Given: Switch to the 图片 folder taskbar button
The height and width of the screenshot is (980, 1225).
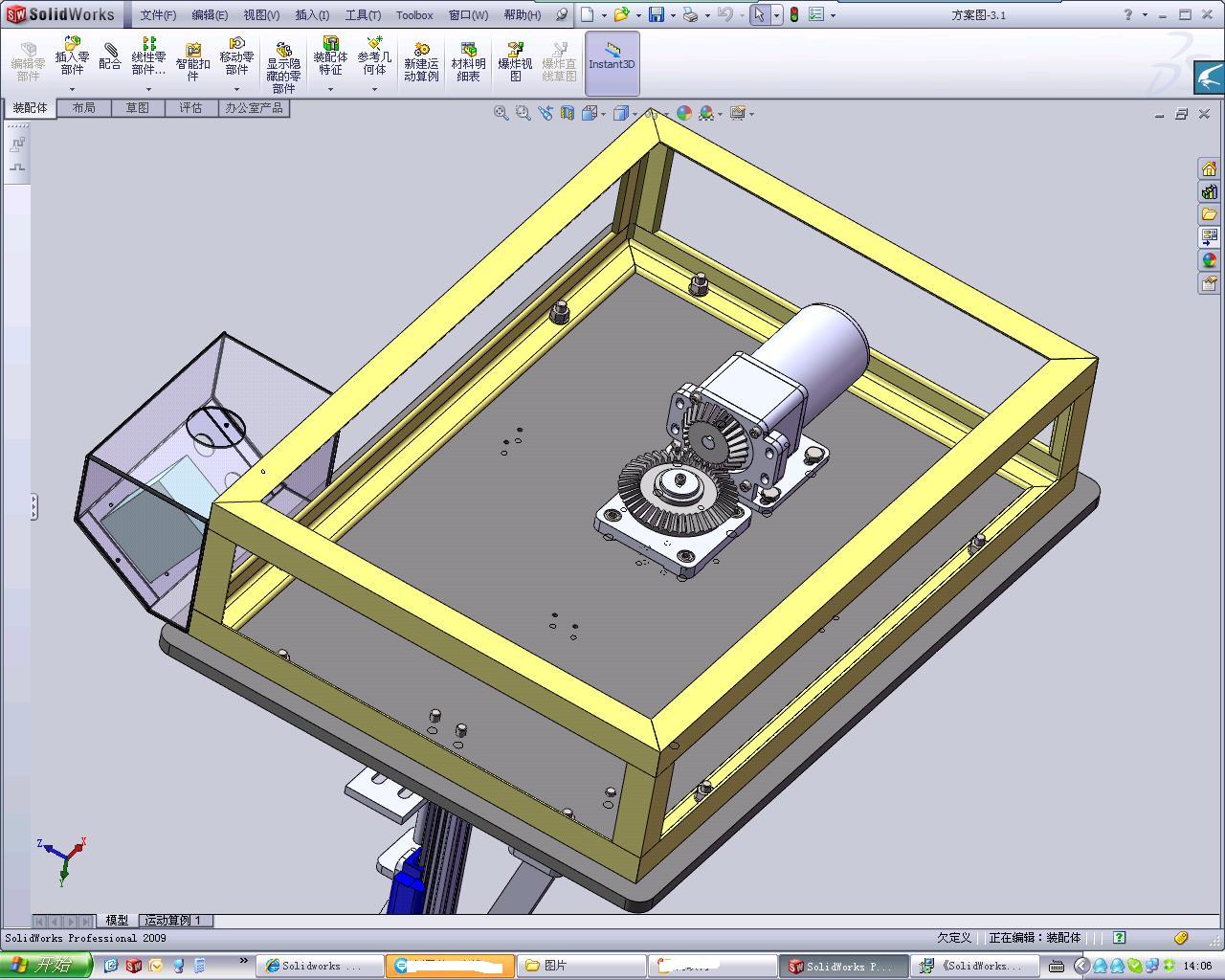Looking at the screenshot, I should (x=581, y=966).
